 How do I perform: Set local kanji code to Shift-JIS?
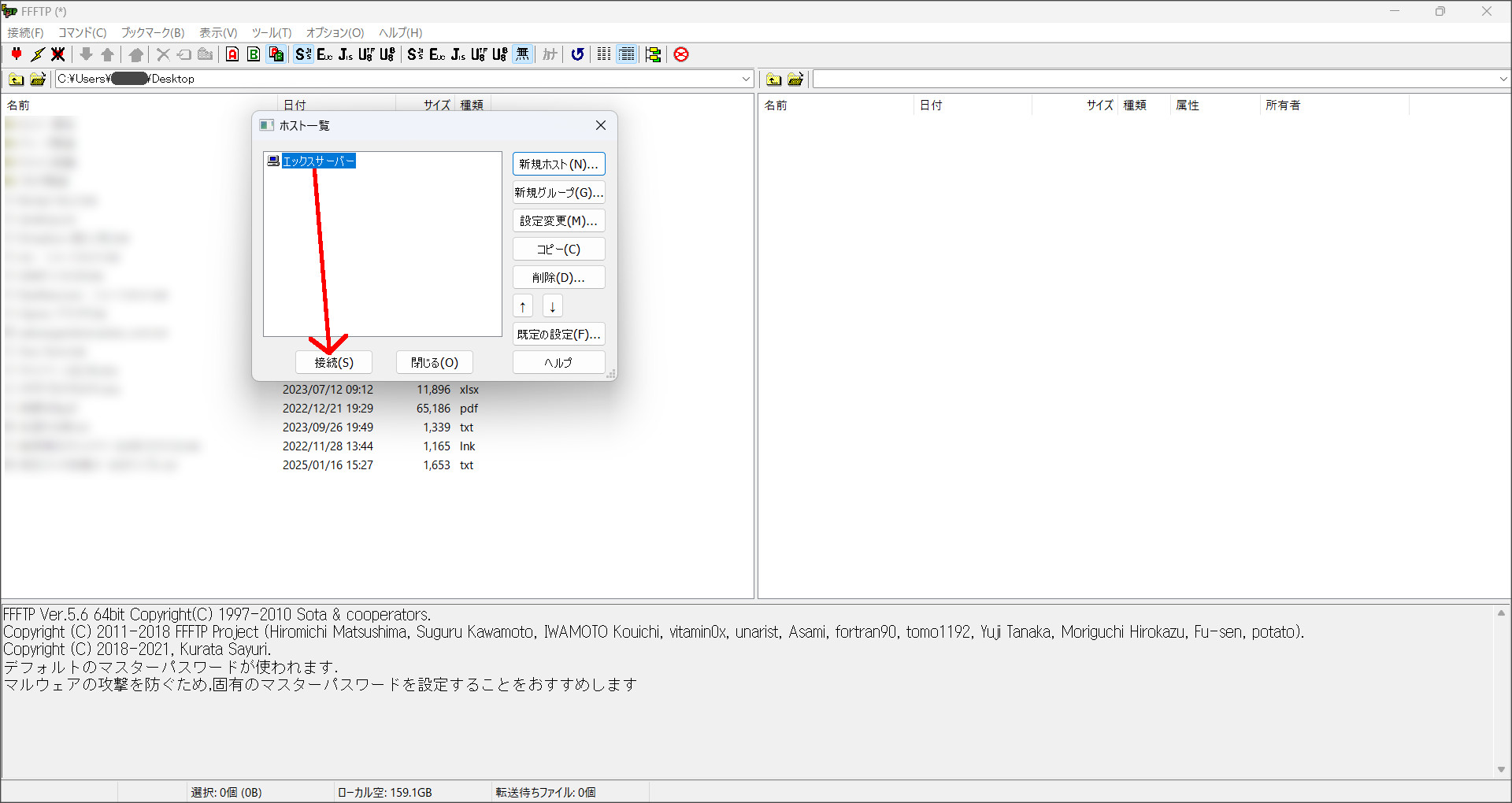(416, 54)
